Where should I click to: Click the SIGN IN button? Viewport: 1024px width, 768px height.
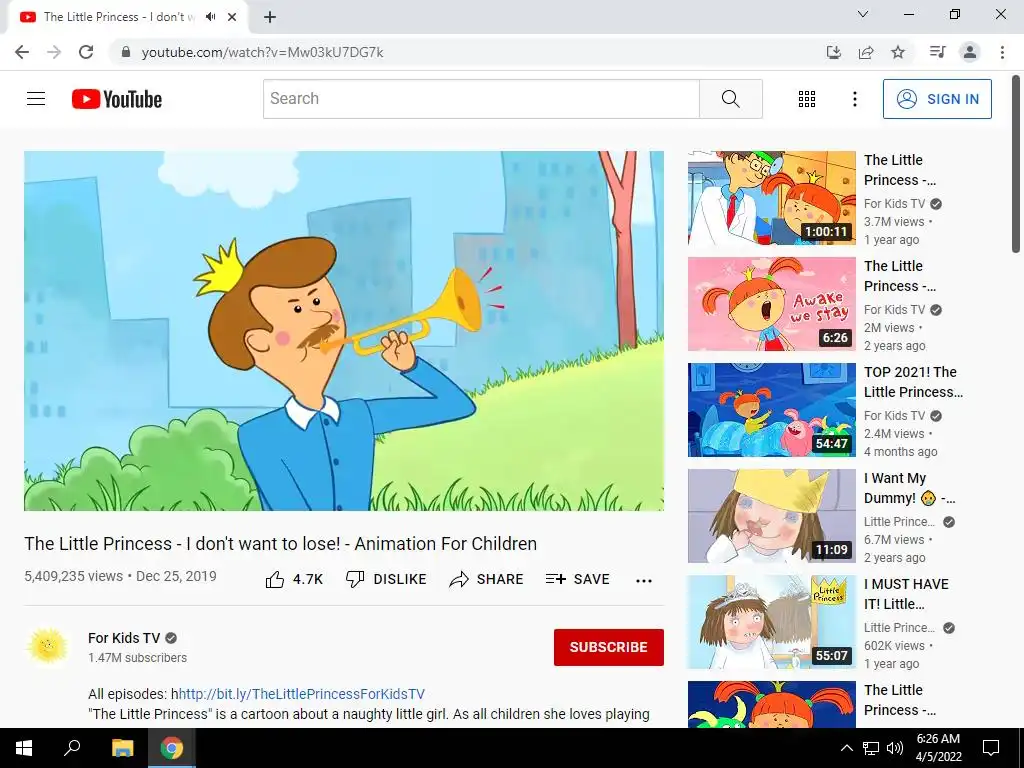(x=937, y=99)
